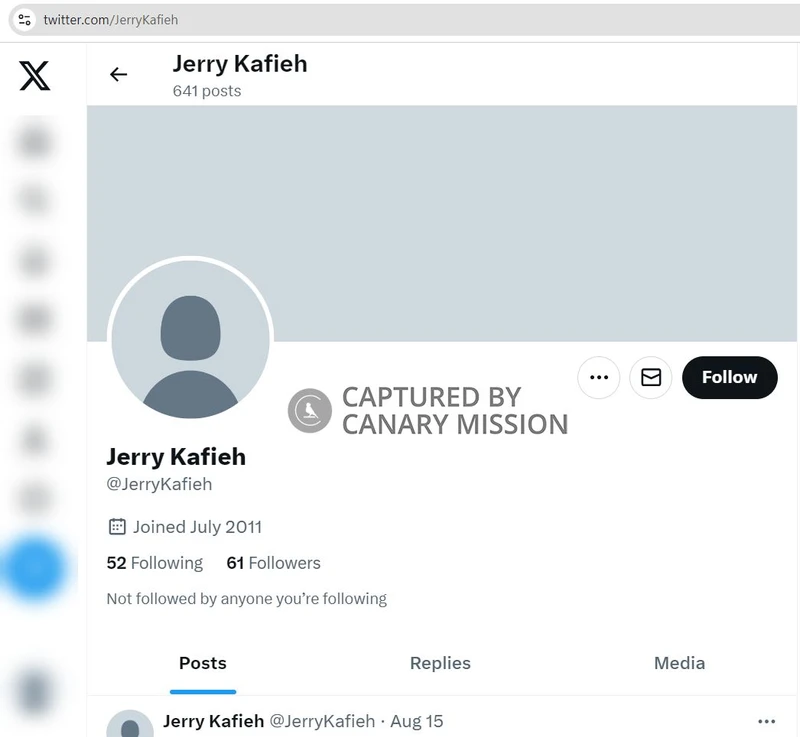
Task: Switch to the Replies tab
Action: (440, 663)
